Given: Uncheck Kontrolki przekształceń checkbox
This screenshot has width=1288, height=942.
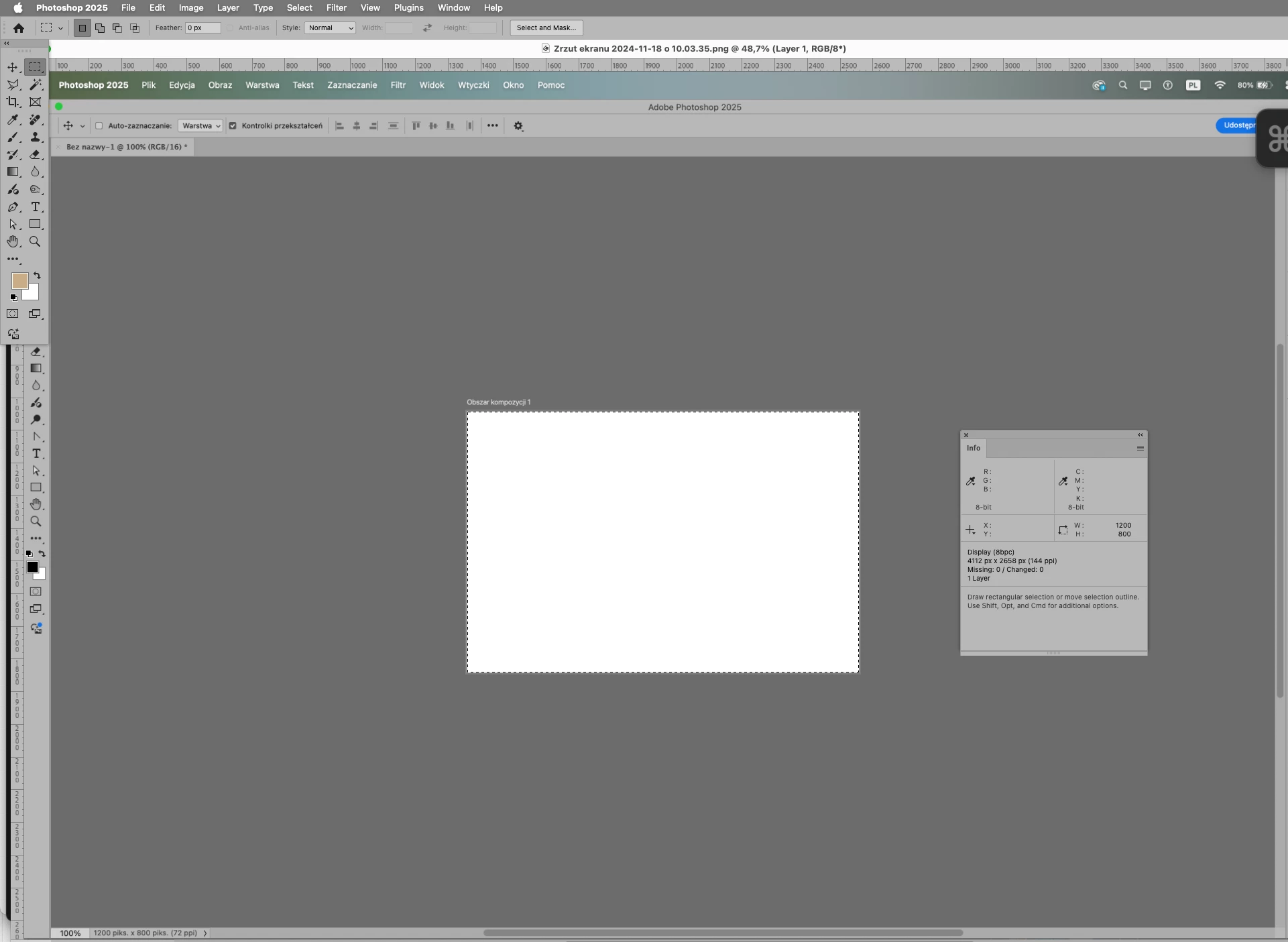Looking at the screenshot, I should click(233, 125).
